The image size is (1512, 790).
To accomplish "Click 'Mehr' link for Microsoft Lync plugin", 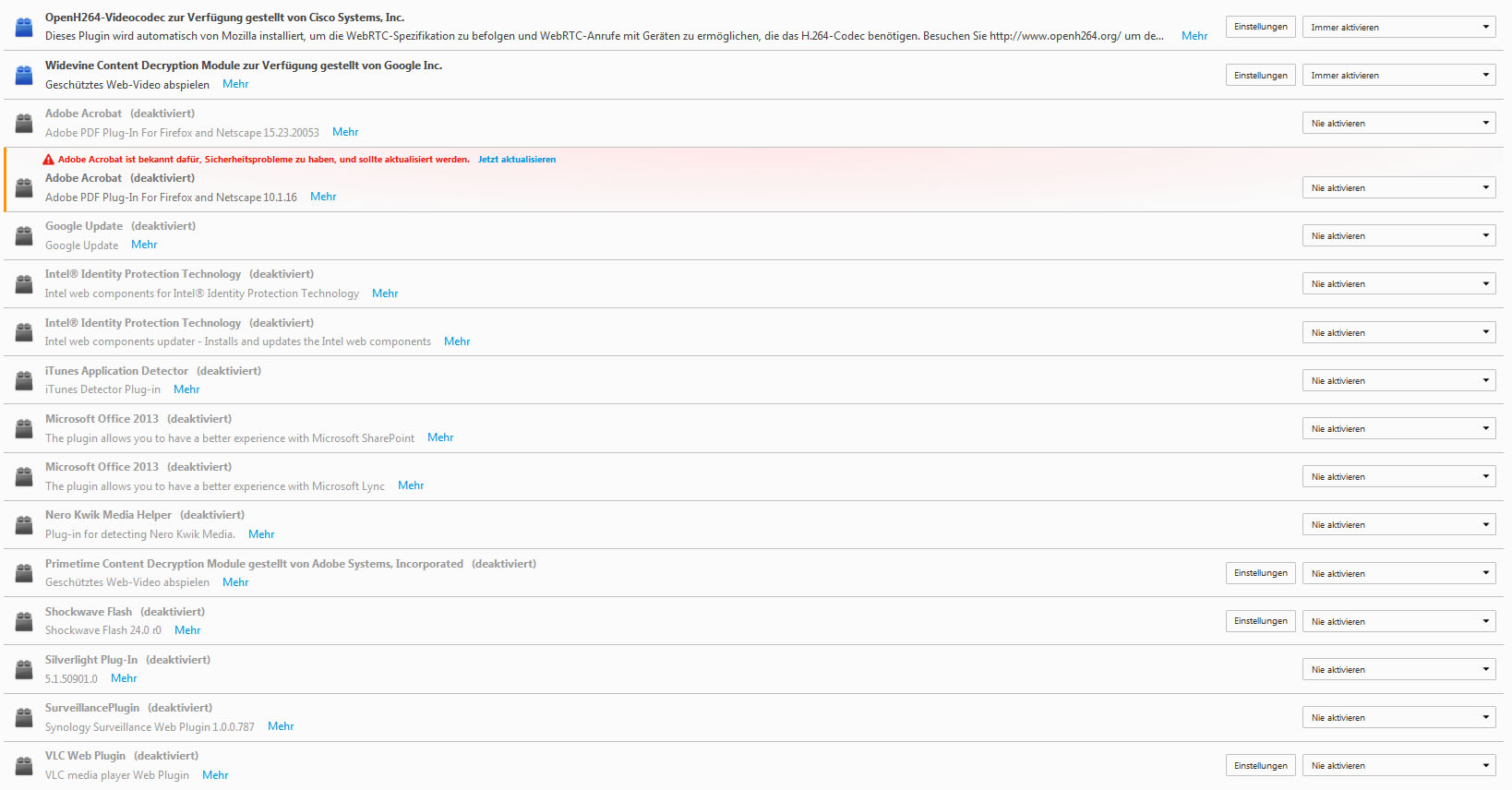I will (411, 485).
